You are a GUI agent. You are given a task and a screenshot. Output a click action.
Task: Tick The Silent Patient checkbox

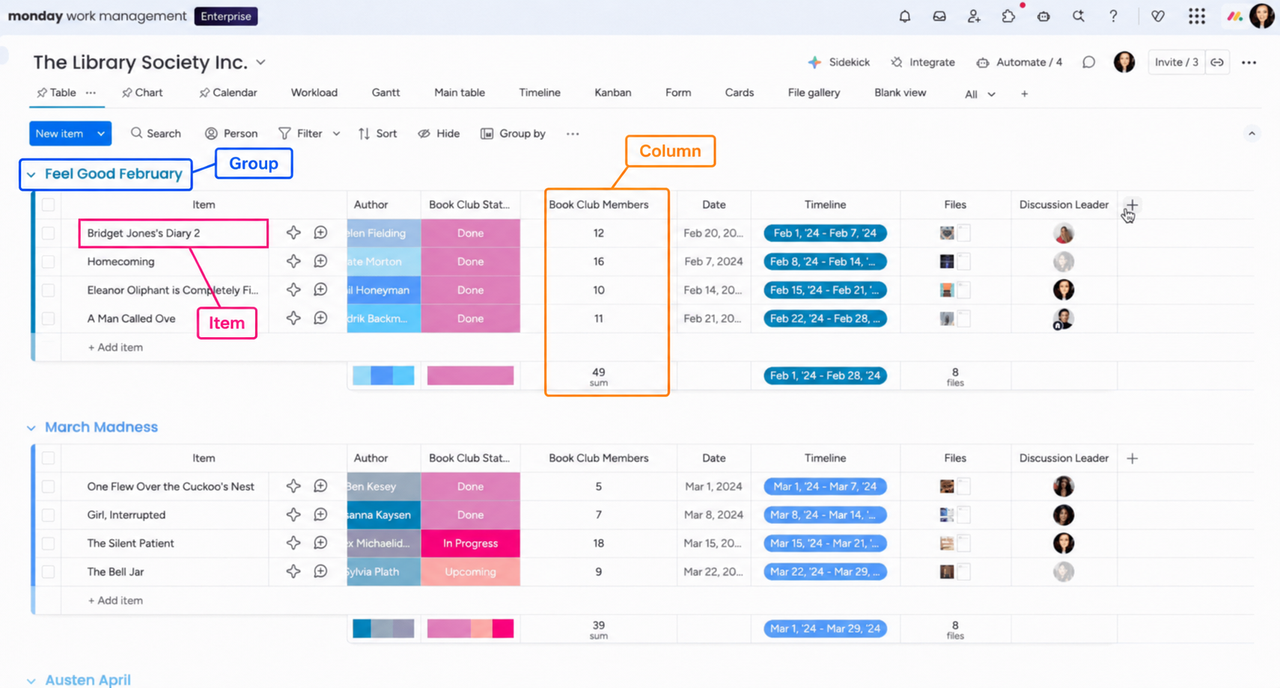(x=48, y=544)
